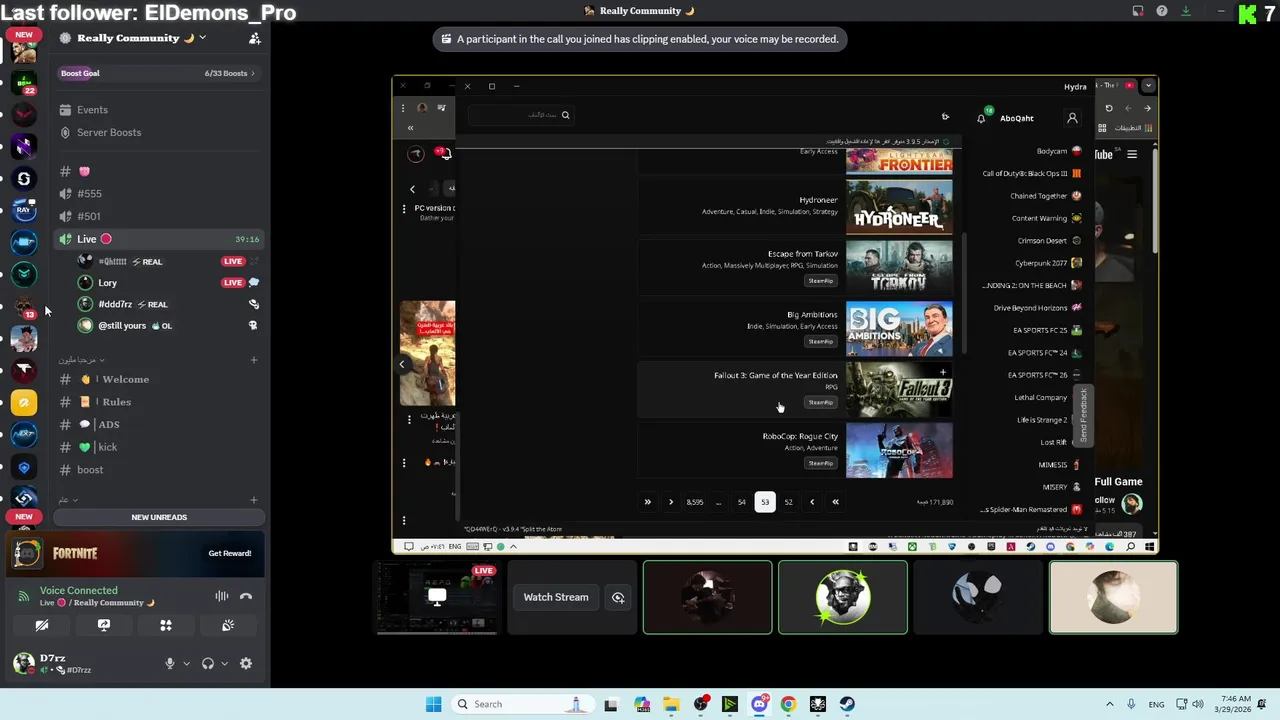Open File Explorer from taskbar
Image resolution: width=1280 pixels, height=720 pixels.
pyautogui.click(x=671, y=704)
